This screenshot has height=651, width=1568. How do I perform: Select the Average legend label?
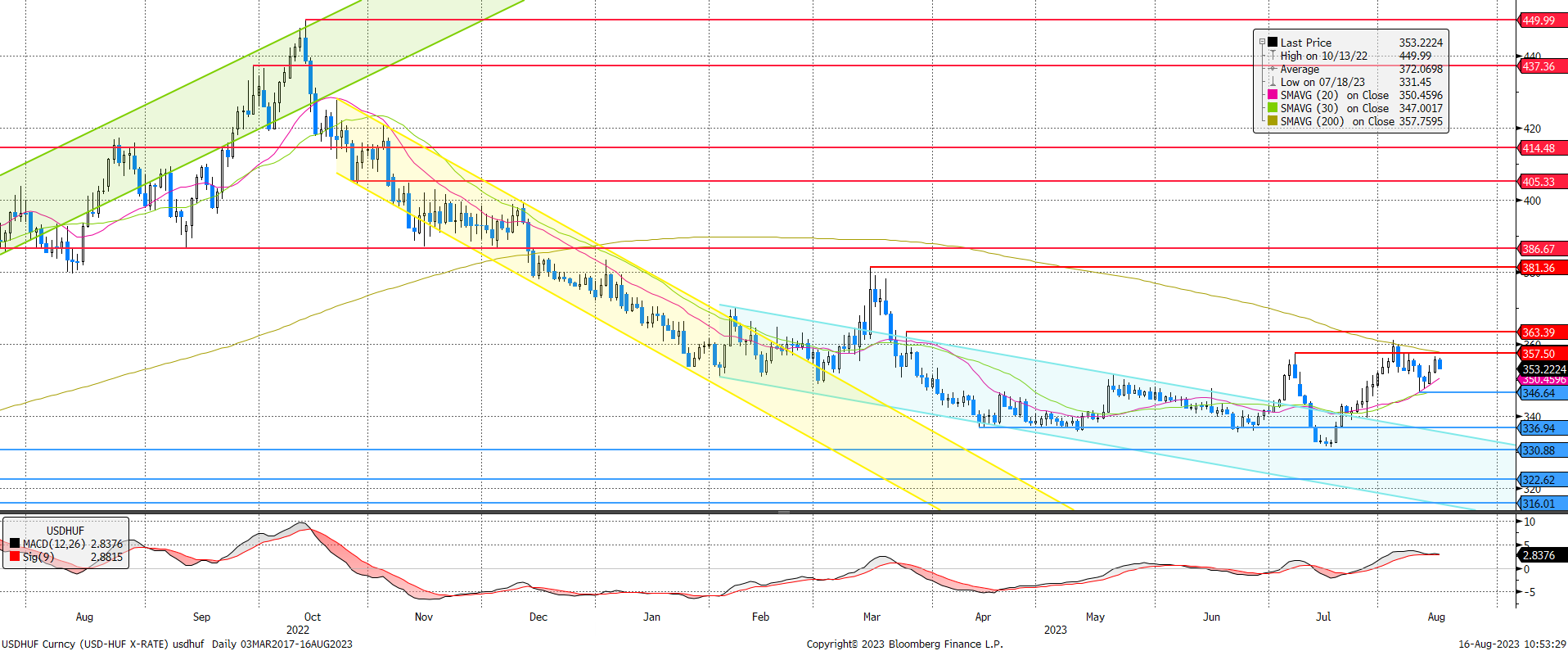click(x=1300, y=69)
